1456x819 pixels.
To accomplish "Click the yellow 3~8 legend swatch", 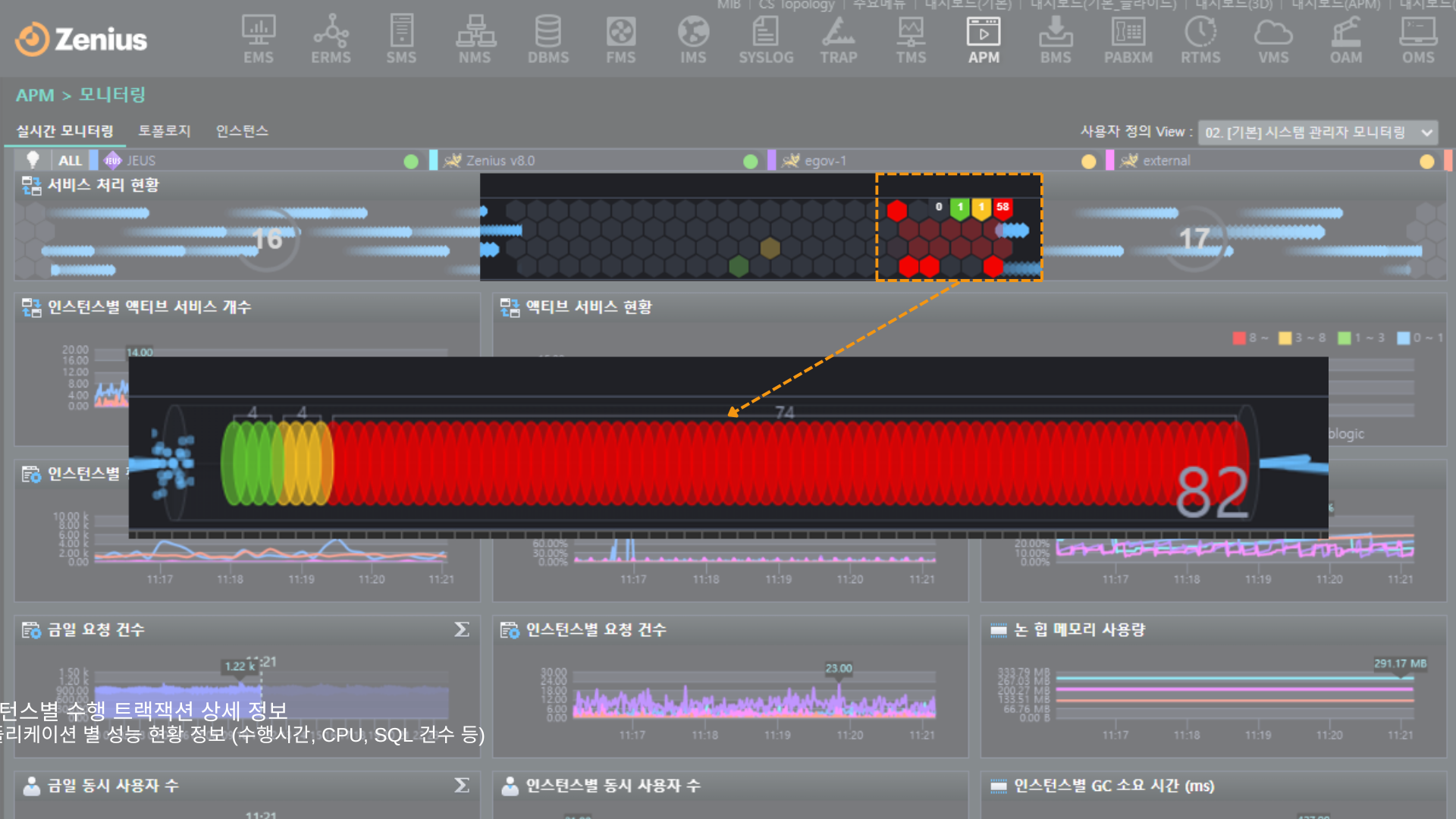I will coord(1285,338).
